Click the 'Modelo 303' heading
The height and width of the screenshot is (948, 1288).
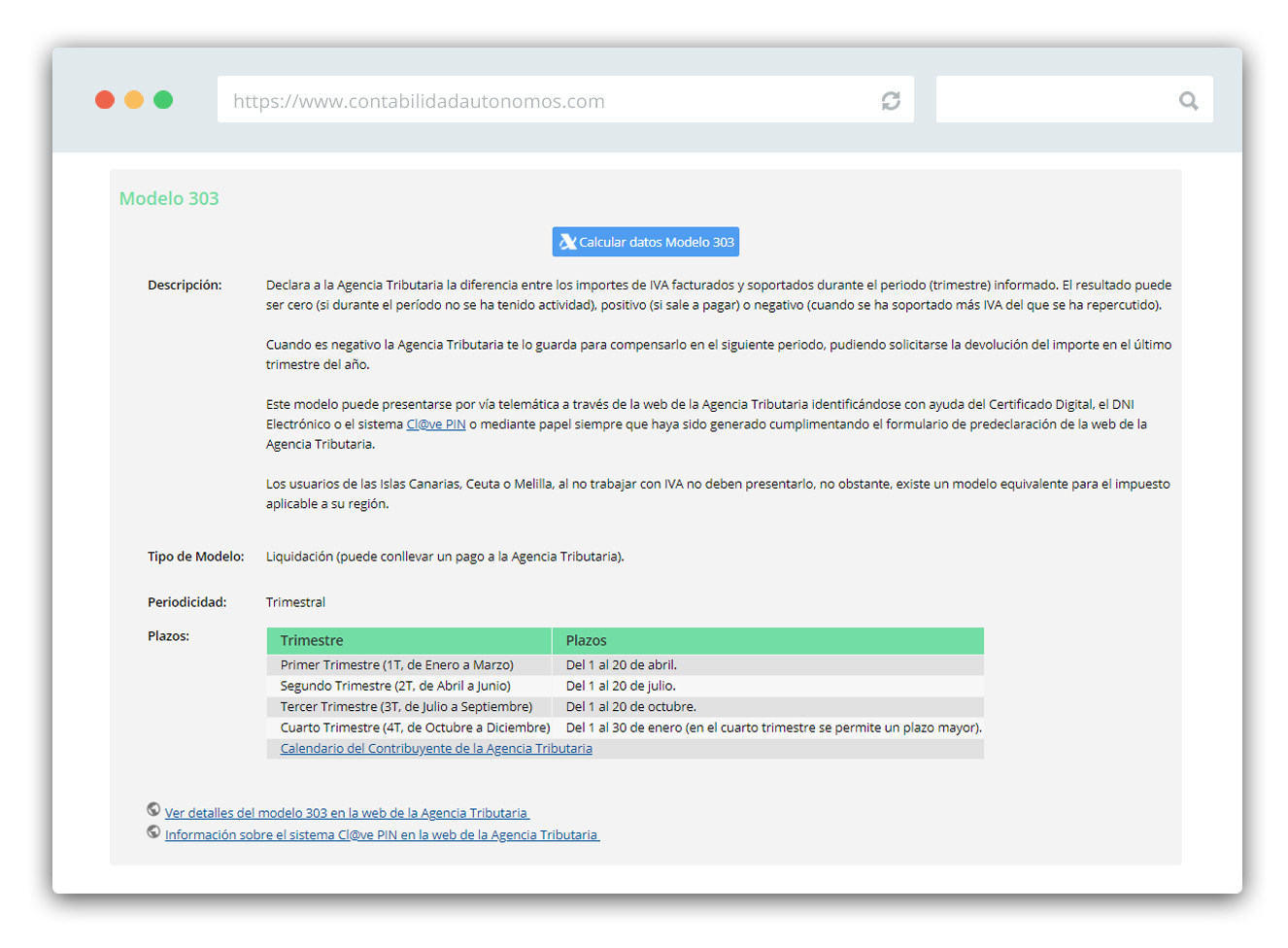[x=169, y=198]
